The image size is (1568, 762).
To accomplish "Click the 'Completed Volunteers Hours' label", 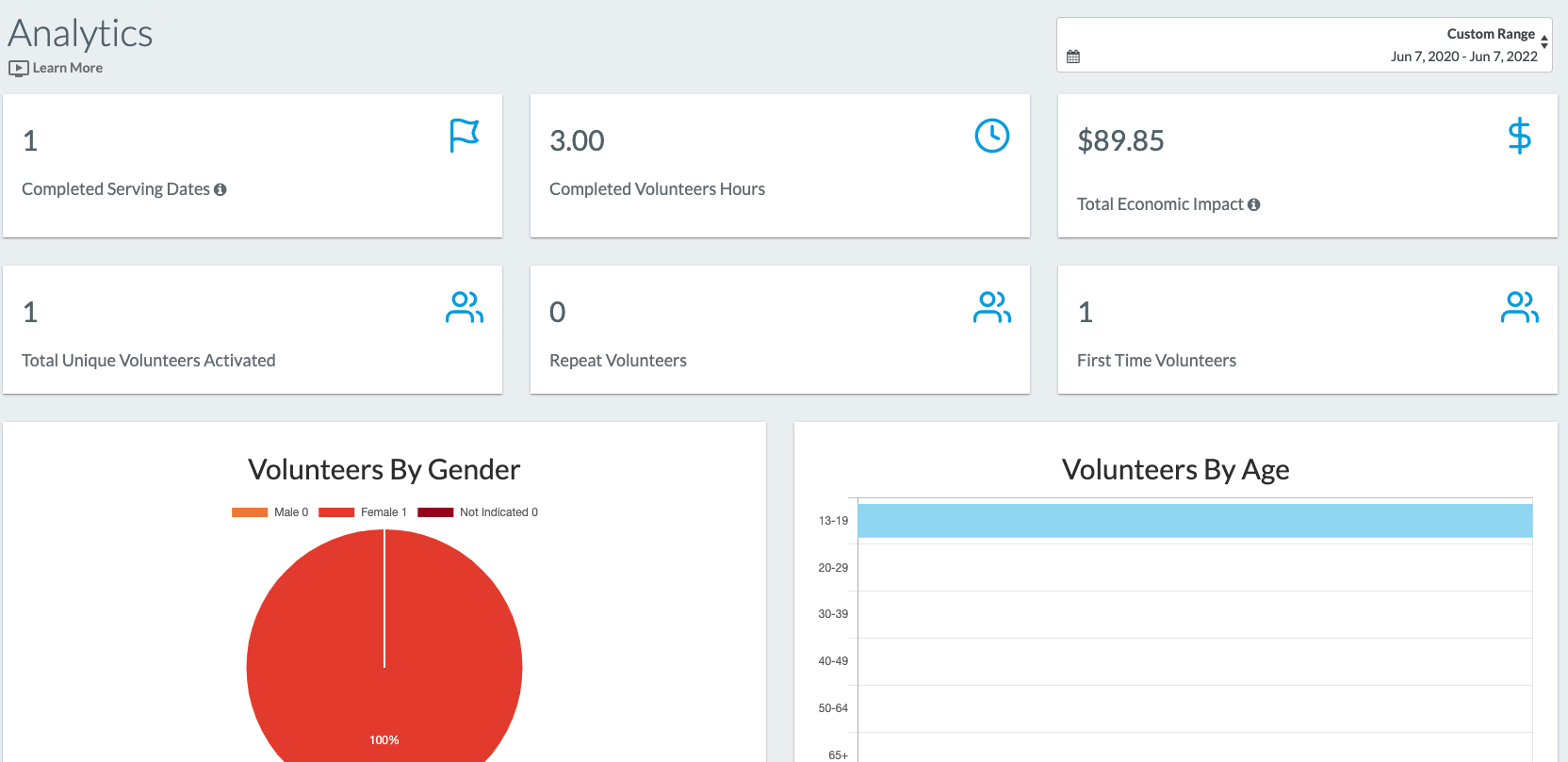I will tap(657, 189).
